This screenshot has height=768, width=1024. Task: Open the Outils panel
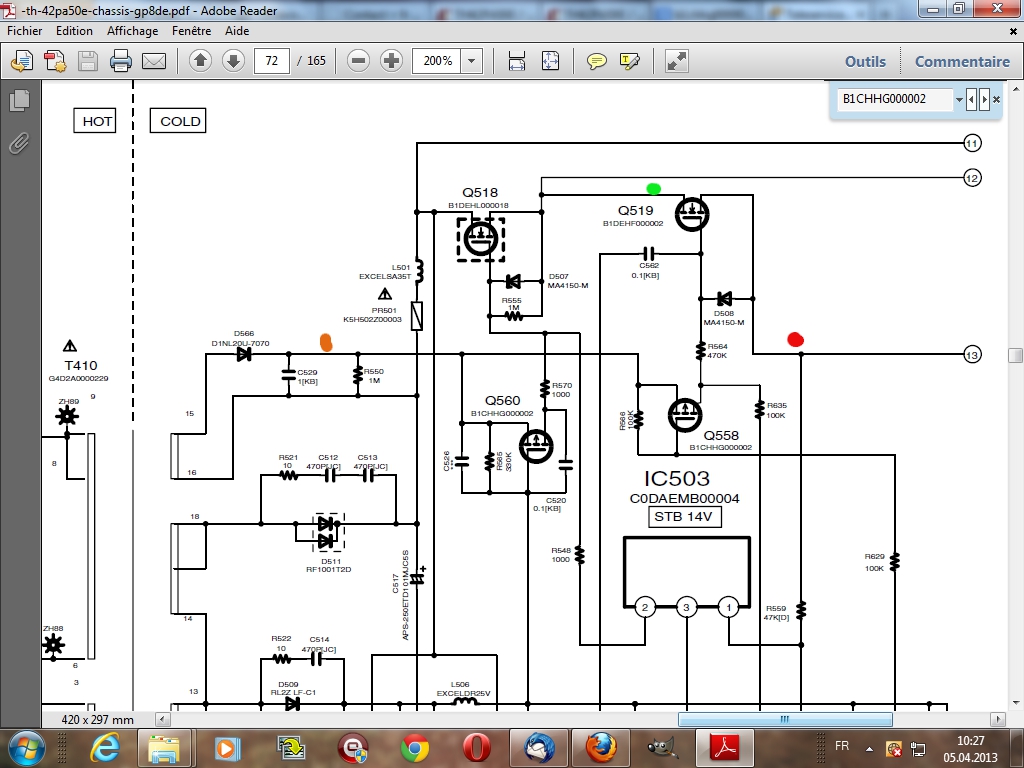coord(865,61)
